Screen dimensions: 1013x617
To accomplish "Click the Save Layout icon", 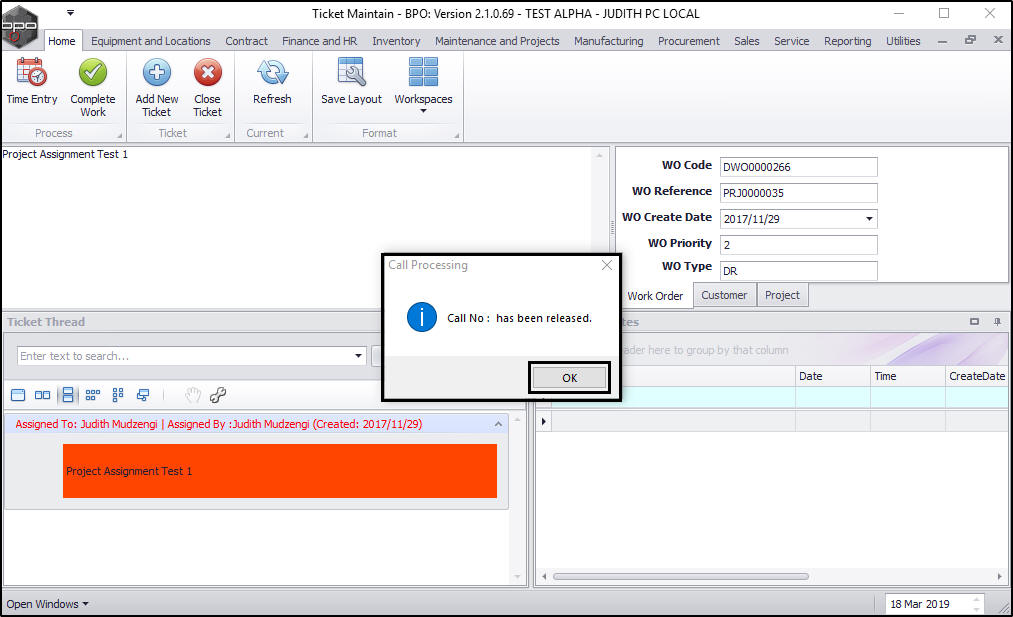I will (x=351, y=72).
